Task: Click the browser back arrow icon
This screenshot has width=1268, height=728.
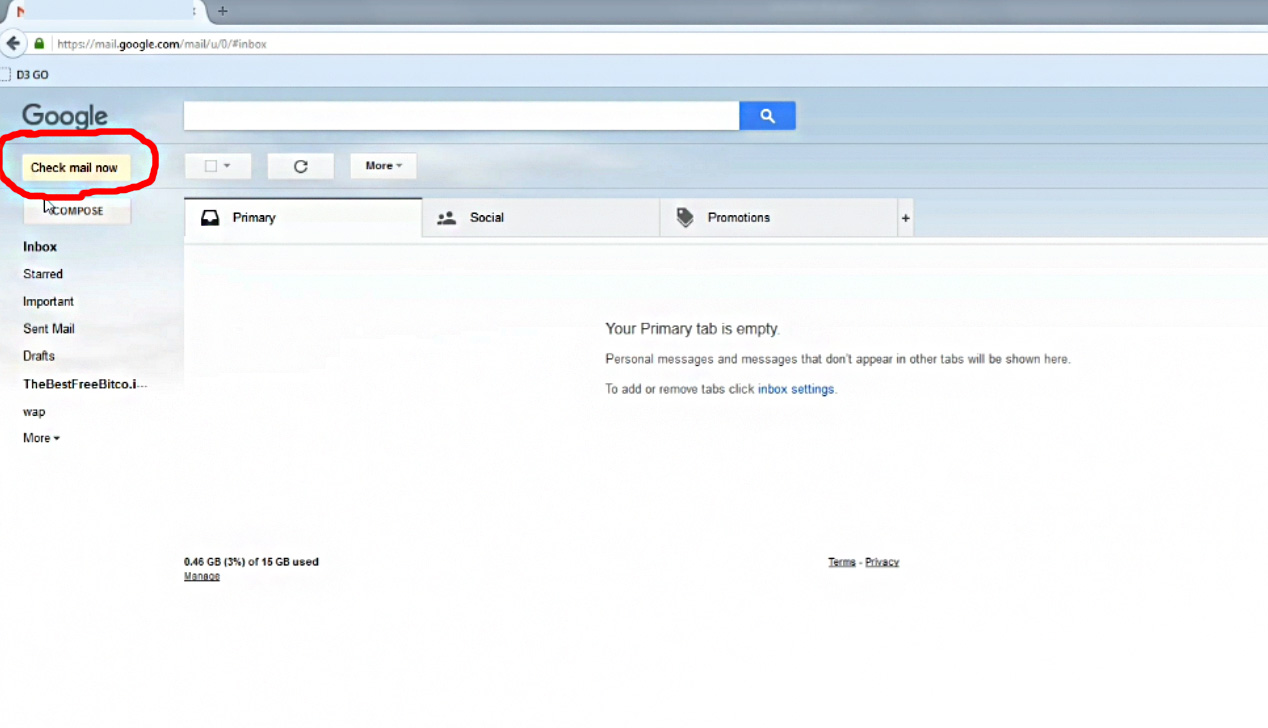Action: (x=14, y=43)
